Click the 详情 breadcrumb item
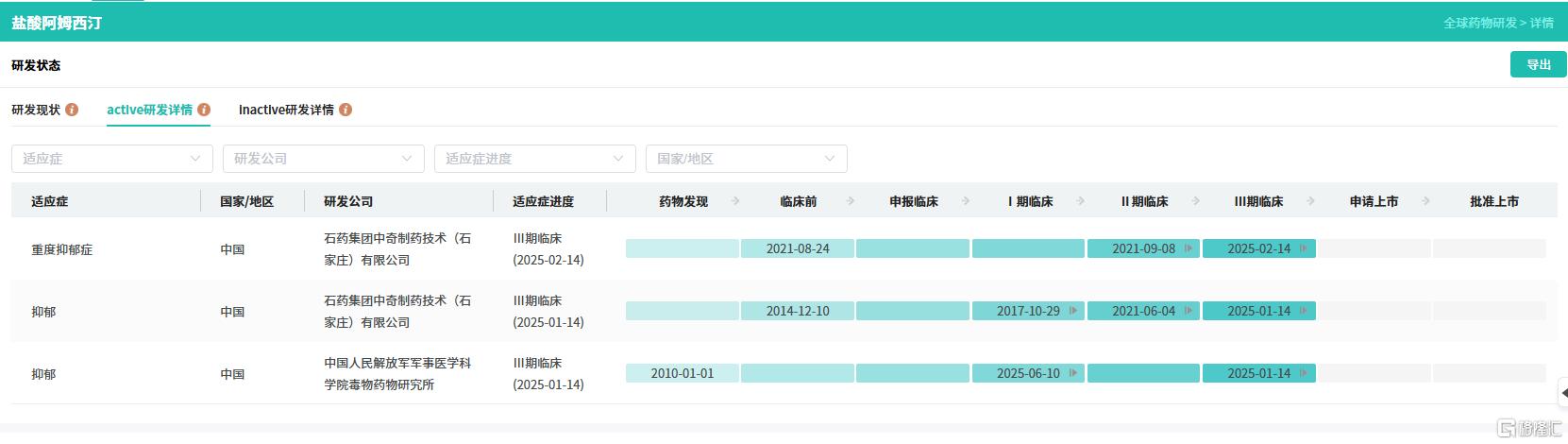 pyautogui.click(x=1542, y=23)
